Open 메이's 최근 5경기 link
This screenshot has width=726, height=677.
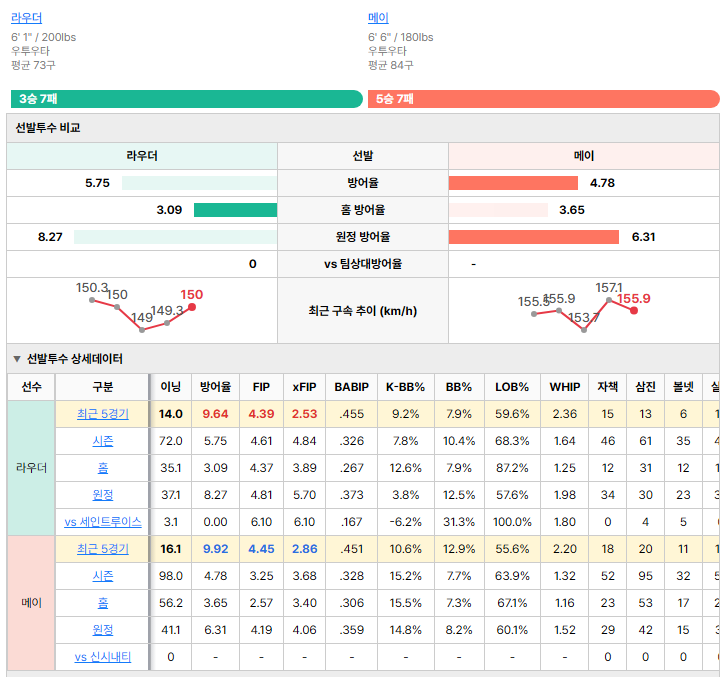103,549
